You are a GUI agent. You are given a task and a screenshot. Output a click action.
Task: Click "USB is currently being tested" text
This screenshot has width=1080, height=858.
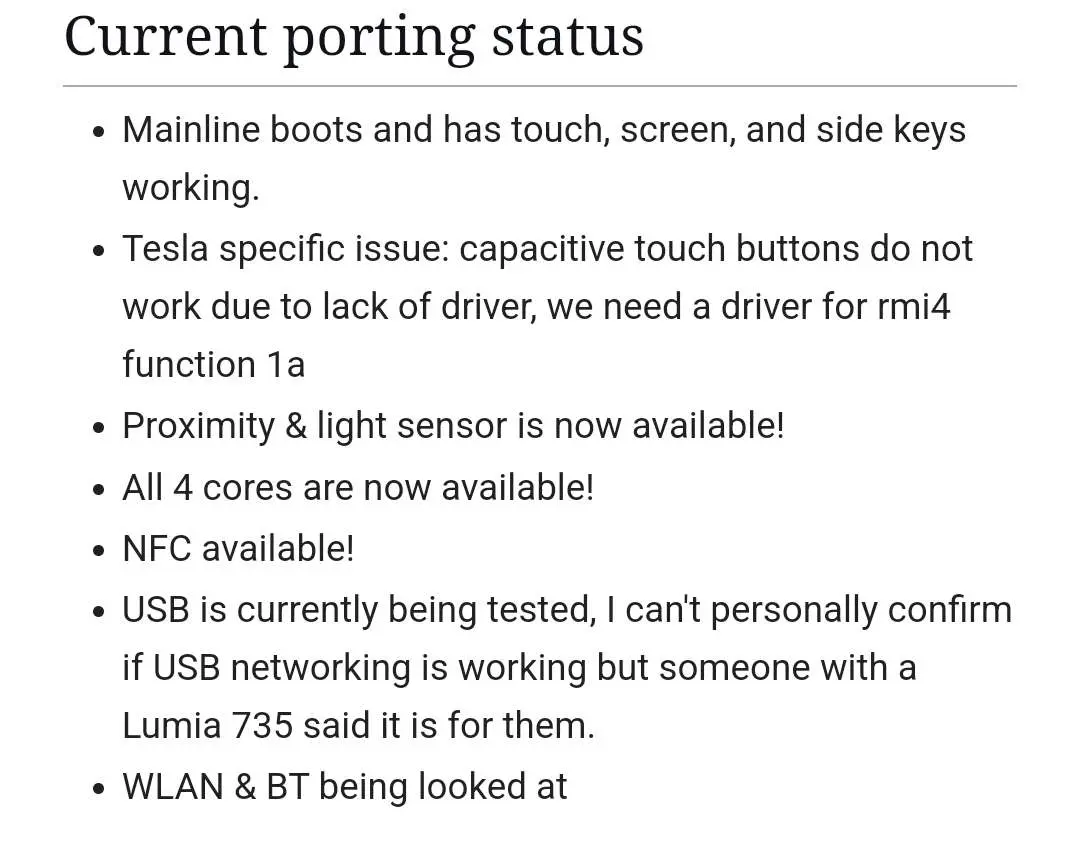[x=359, y=609]
